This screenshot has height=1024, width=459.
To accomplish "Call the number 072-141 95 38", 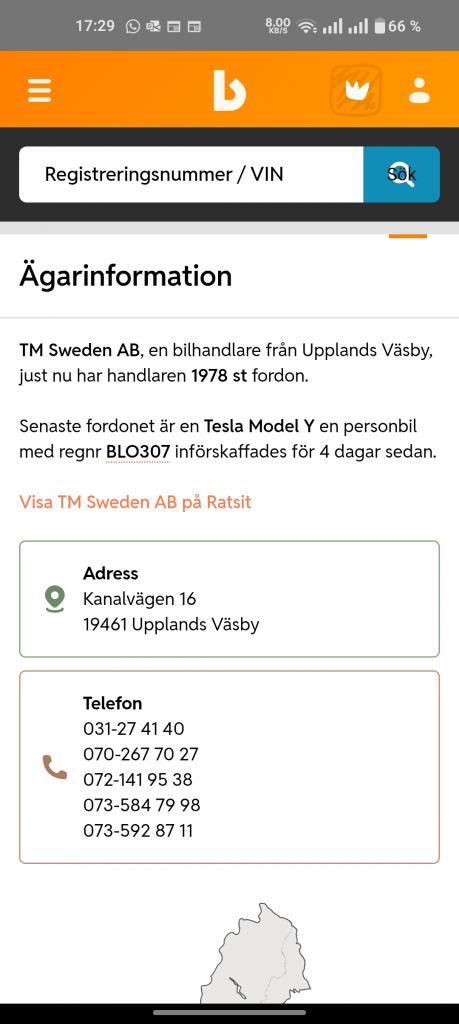I will pos(138,780).
